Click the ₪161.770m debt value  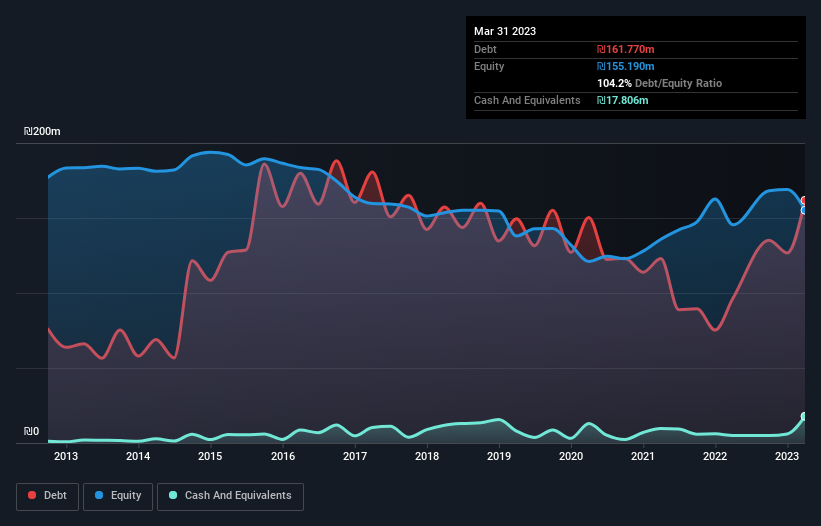626,49
